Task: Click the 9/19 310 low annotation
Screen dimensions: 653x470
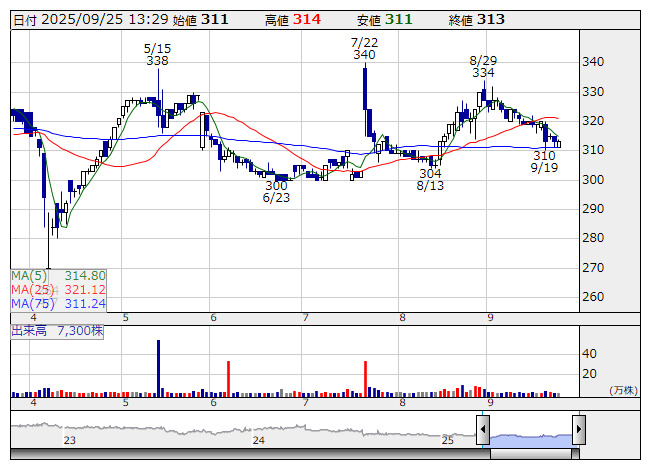Action: 544,162
